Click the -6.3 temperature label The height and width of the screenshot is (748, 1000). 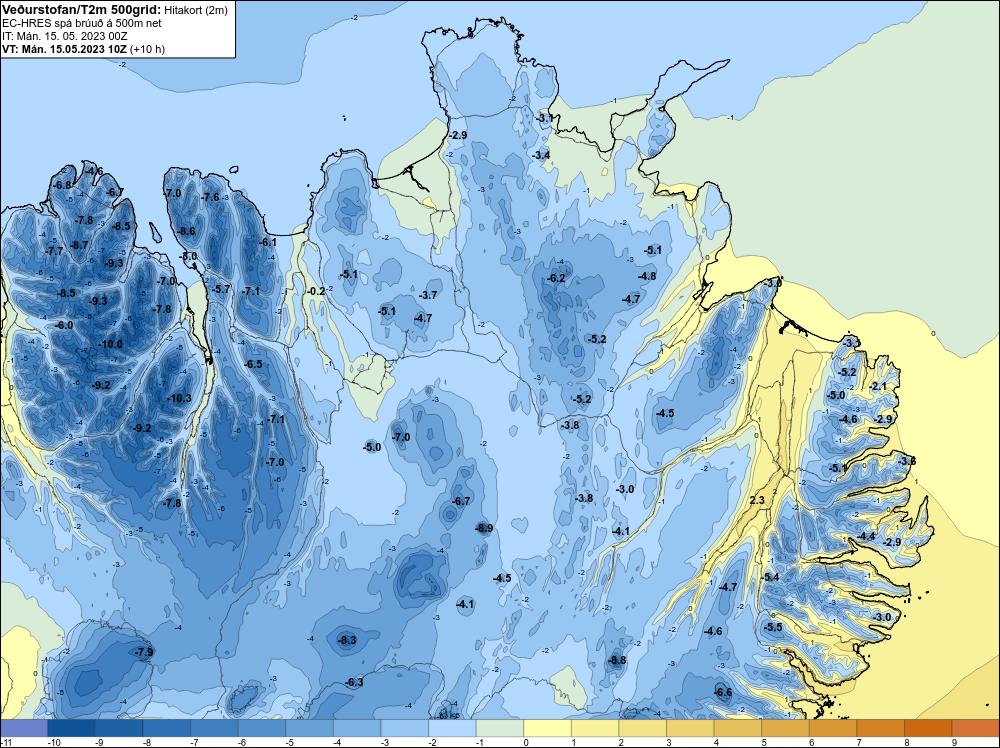click(354, 682)
